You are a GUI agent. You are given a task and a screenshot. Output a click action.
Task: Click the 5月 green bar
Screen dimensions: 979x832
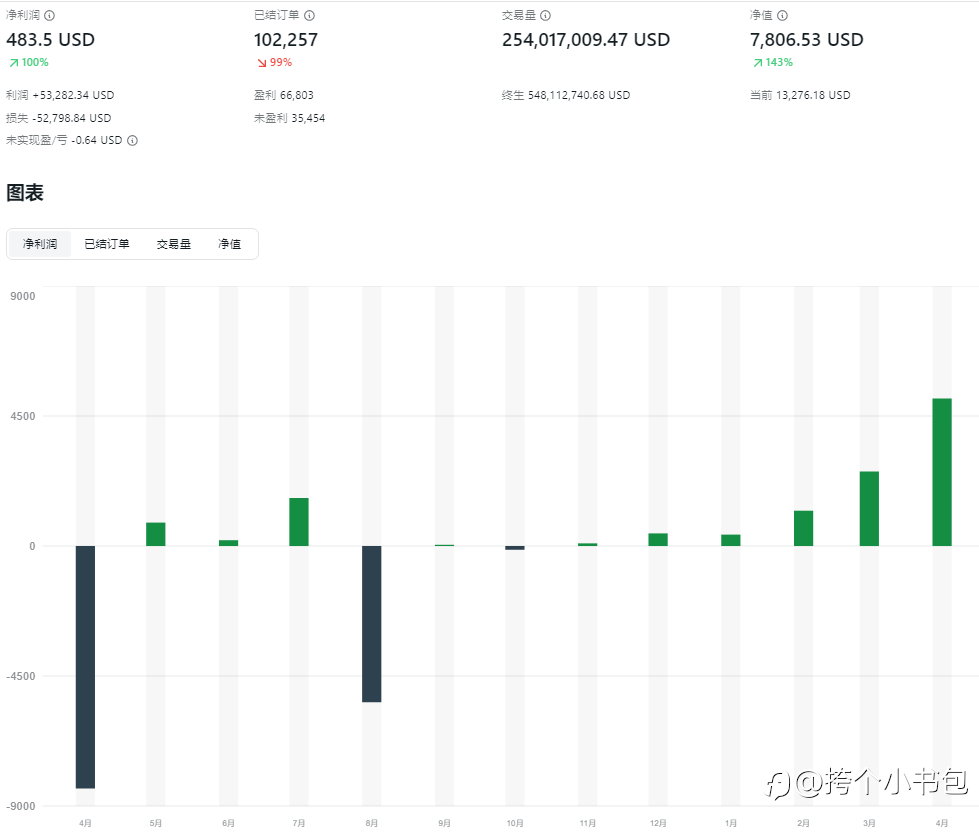click(155, 534)
